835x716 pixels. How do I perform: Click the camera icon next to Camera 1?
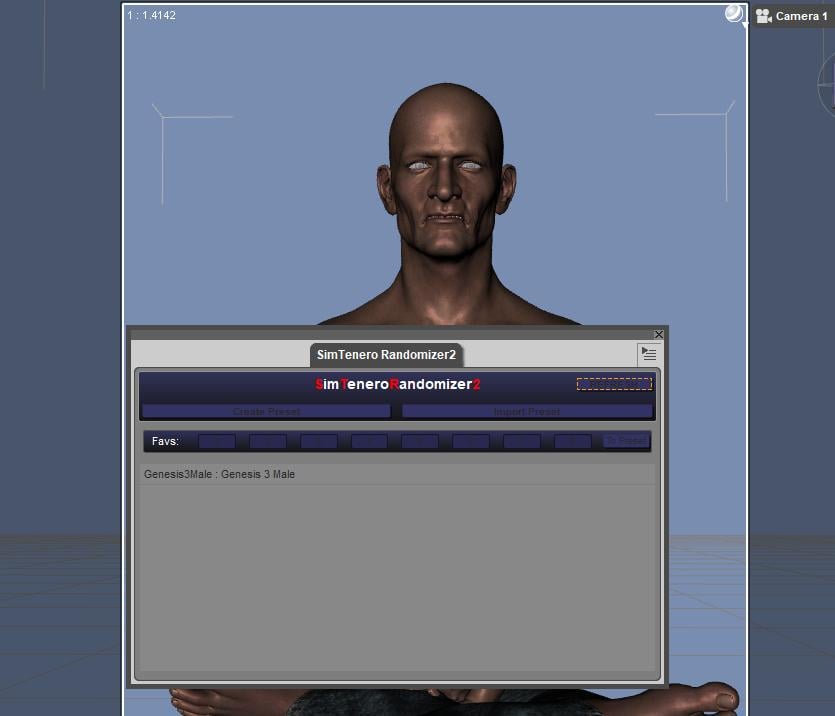tap(764, 16)
